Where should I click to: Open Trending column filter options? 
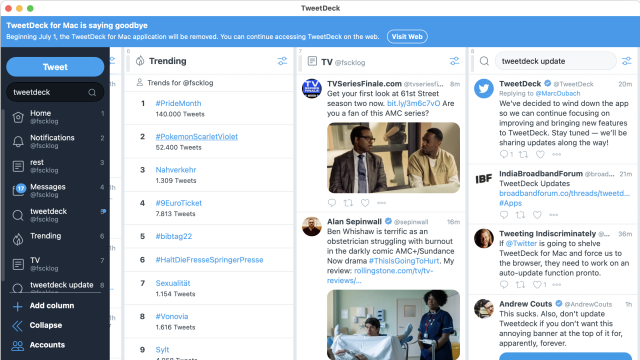point(282,61)
